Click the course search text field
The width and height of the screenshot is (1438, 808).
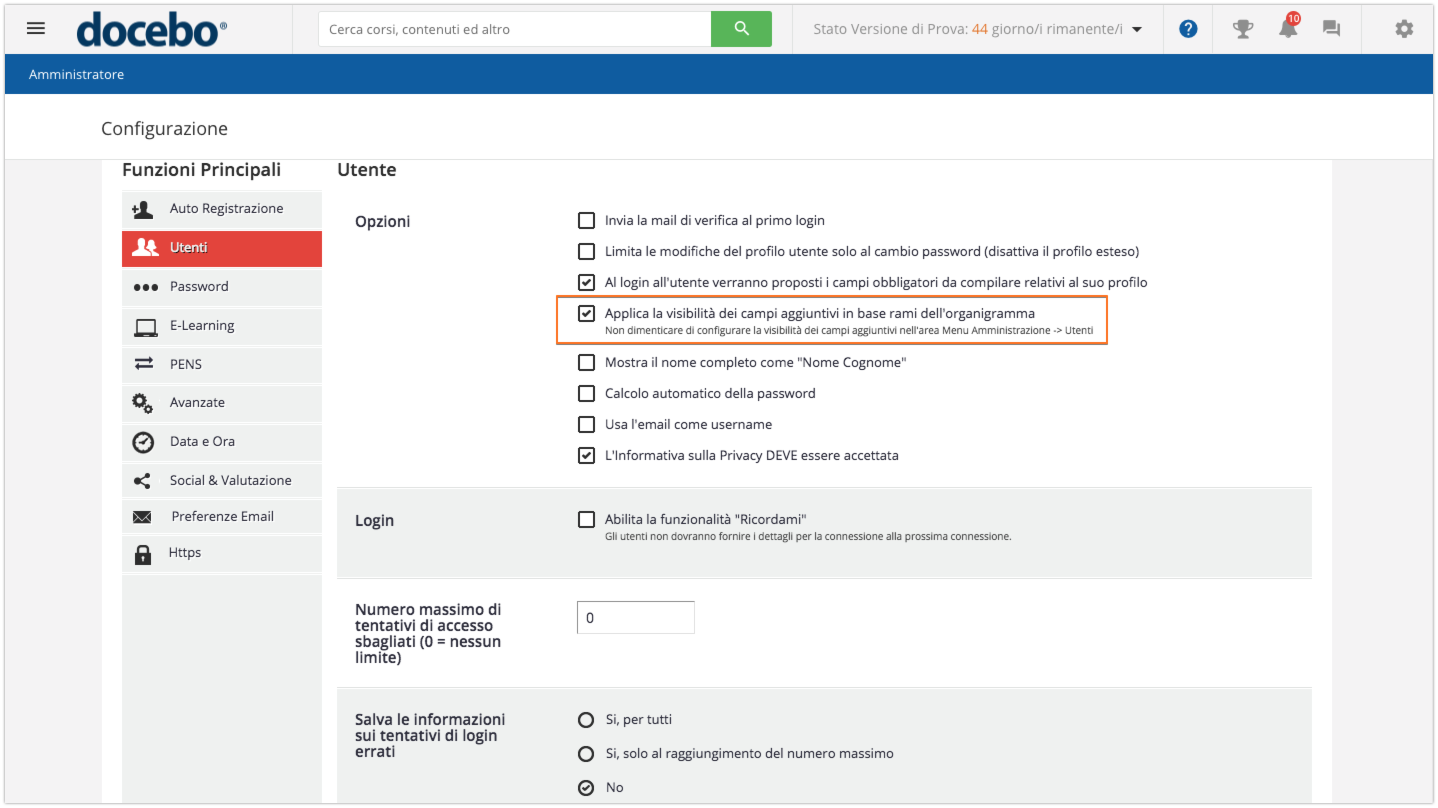tap(514, 29)
